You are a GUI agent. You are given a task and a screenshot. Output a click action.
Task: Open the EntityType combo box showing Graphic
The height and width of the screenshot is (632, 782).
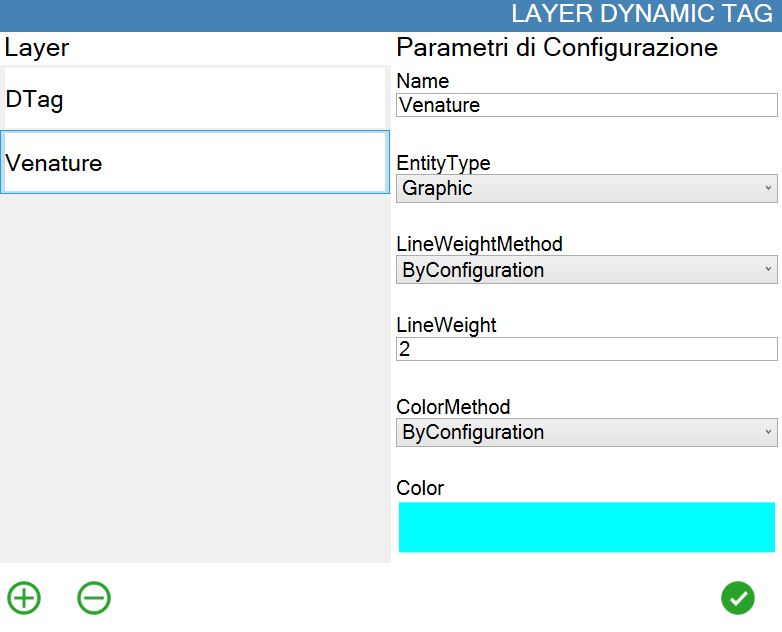pos(586,188)
